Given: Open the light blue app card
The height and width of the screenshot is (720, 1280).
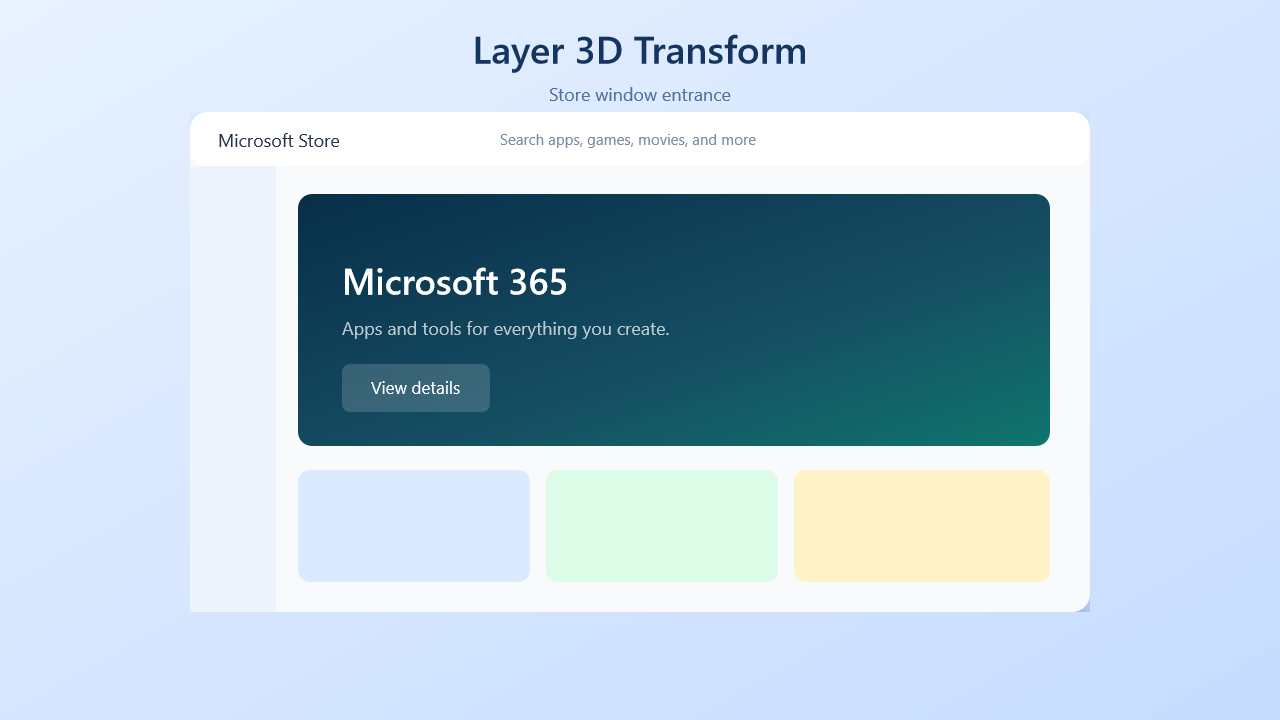Looking at the screenshot, I should coord(414,526).
